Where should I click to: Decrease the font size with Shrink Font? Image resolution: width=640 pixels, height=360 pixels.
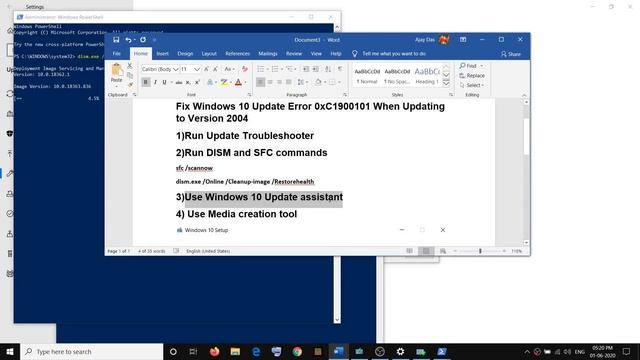tap(216, 69)
